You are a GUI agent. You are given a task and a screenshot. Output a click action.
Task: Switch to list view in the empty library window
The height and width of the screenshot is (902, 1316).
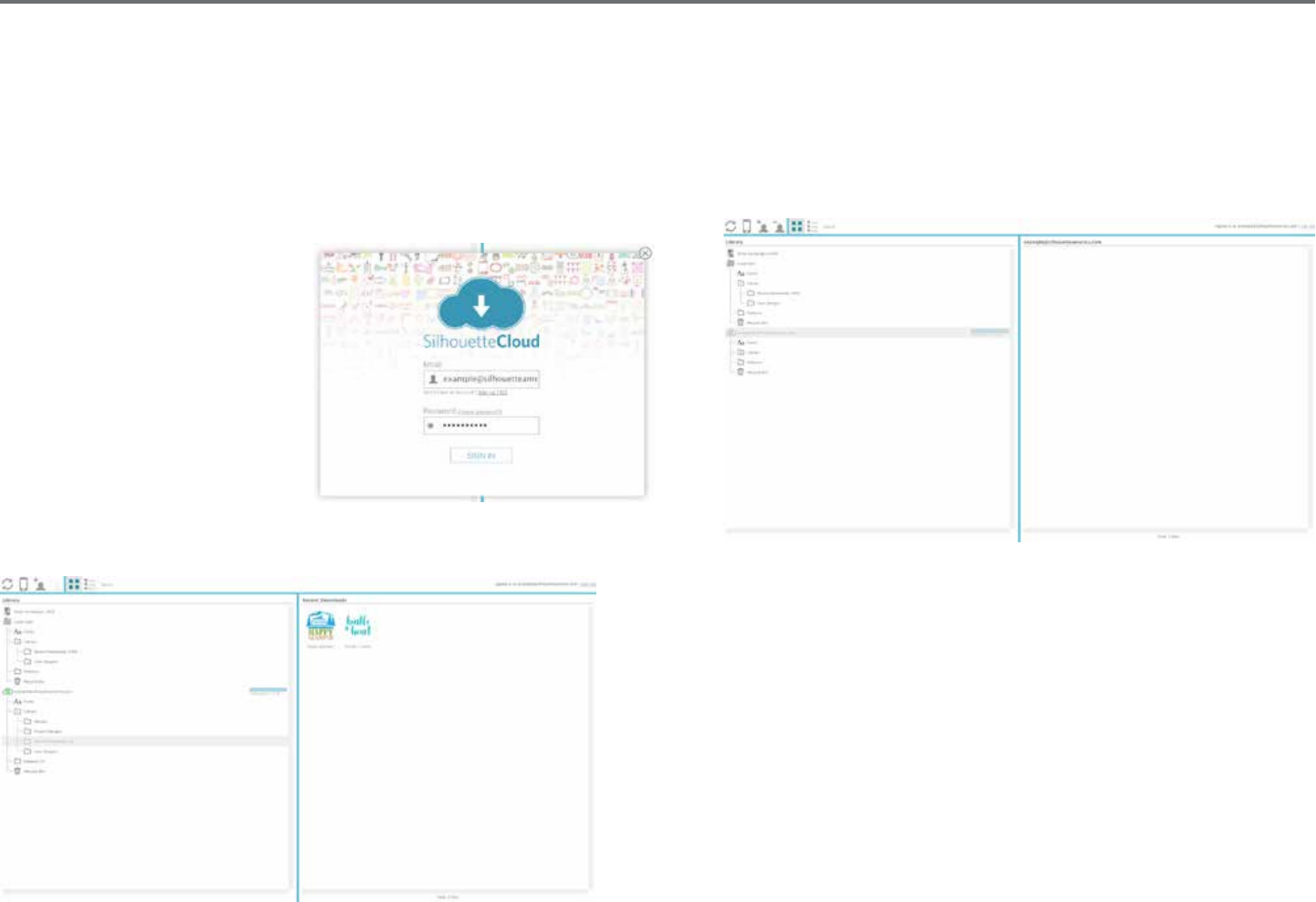[x=813, y=226]
